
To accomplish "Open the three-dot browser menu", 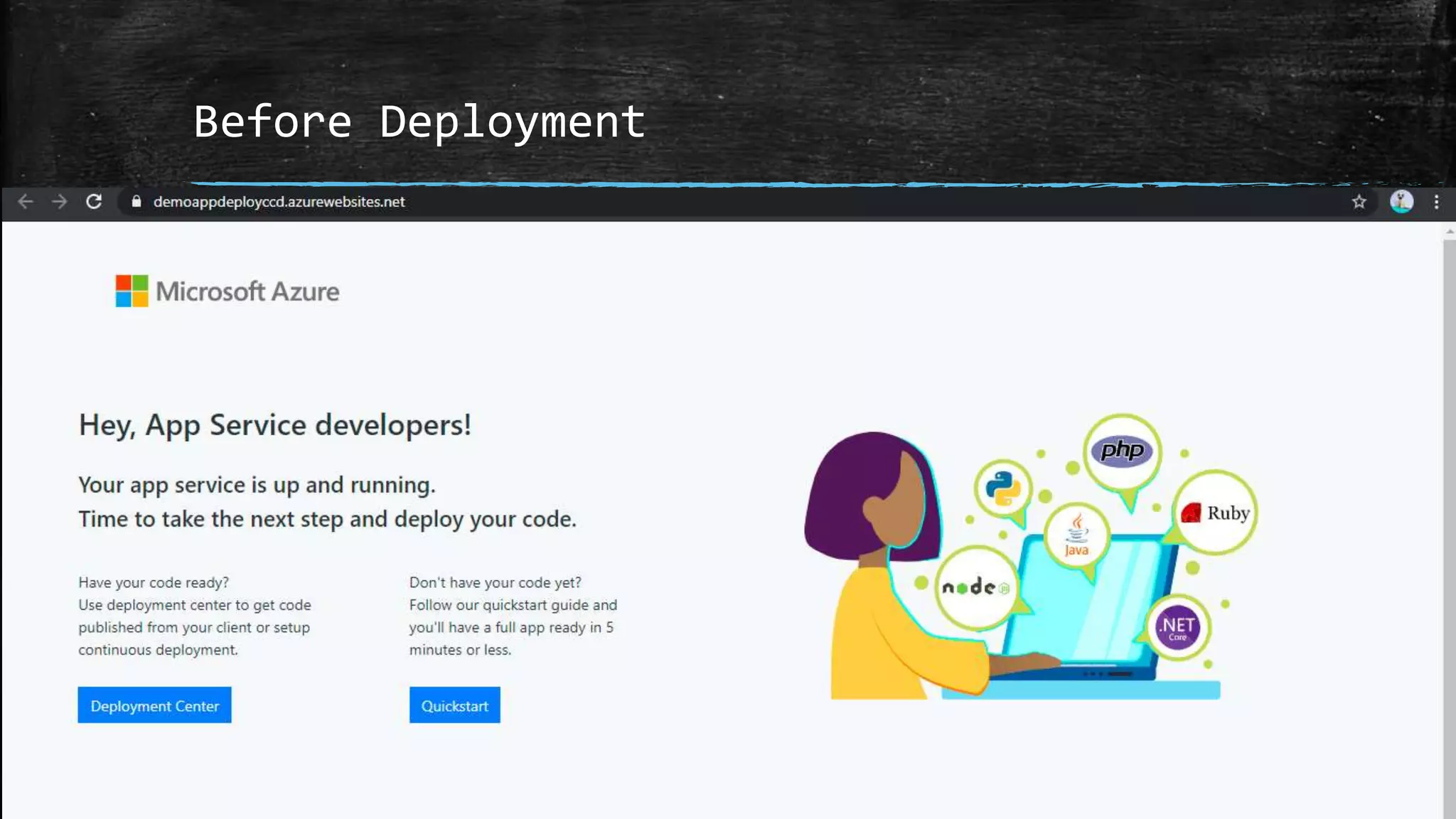I will click(x=1437, y=202).
